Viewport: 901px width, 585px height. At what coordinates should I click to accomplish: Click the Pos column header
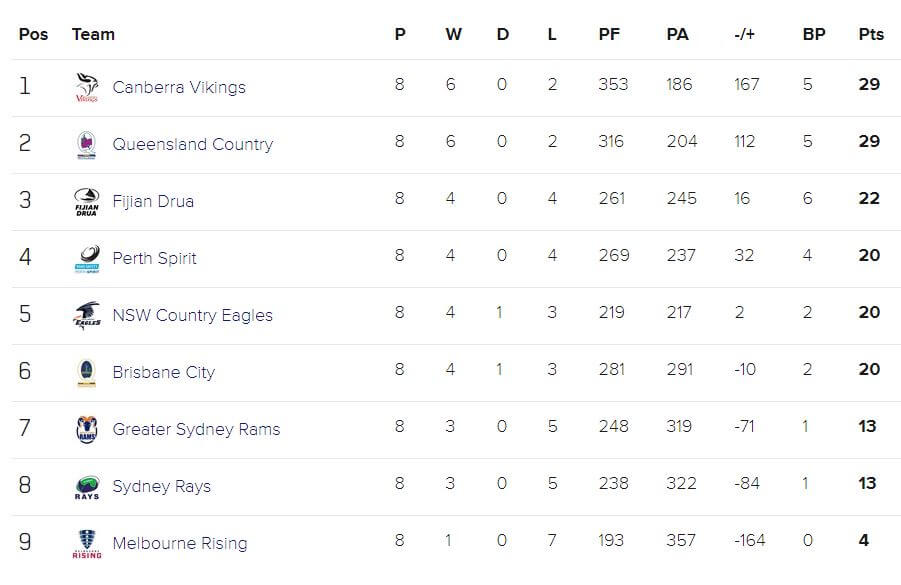click(x=33, y=34)
